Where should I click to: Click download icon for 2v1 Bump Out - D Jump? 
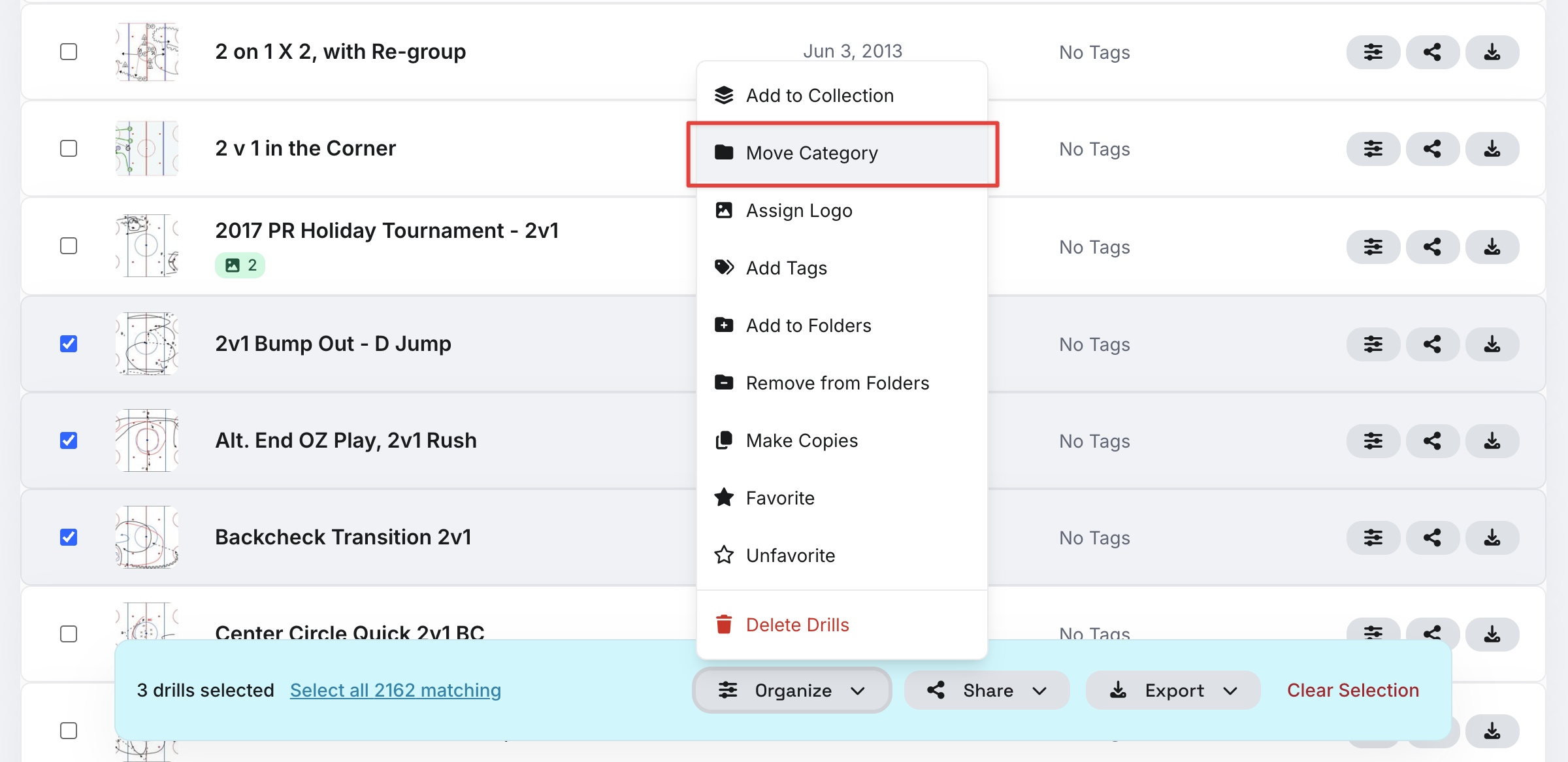click(1492, 344)
